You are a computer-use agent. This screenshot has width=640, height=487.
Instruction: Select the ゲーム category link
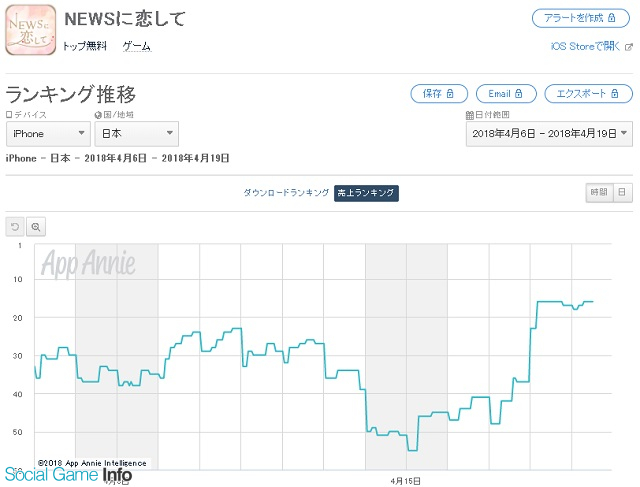point(137,46)
